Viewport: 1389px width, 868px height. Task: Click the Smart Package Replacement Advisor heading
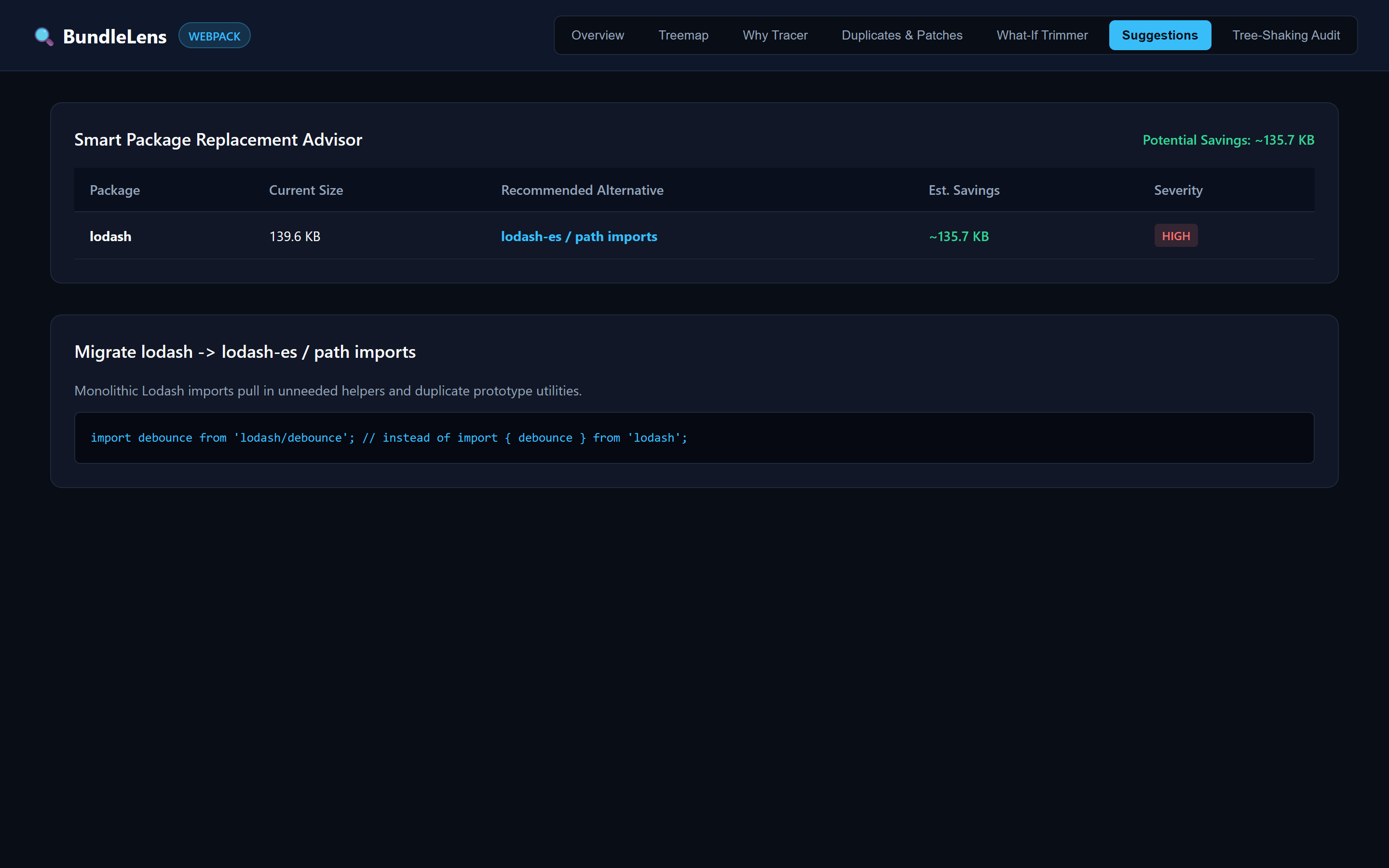pos(218,139)
